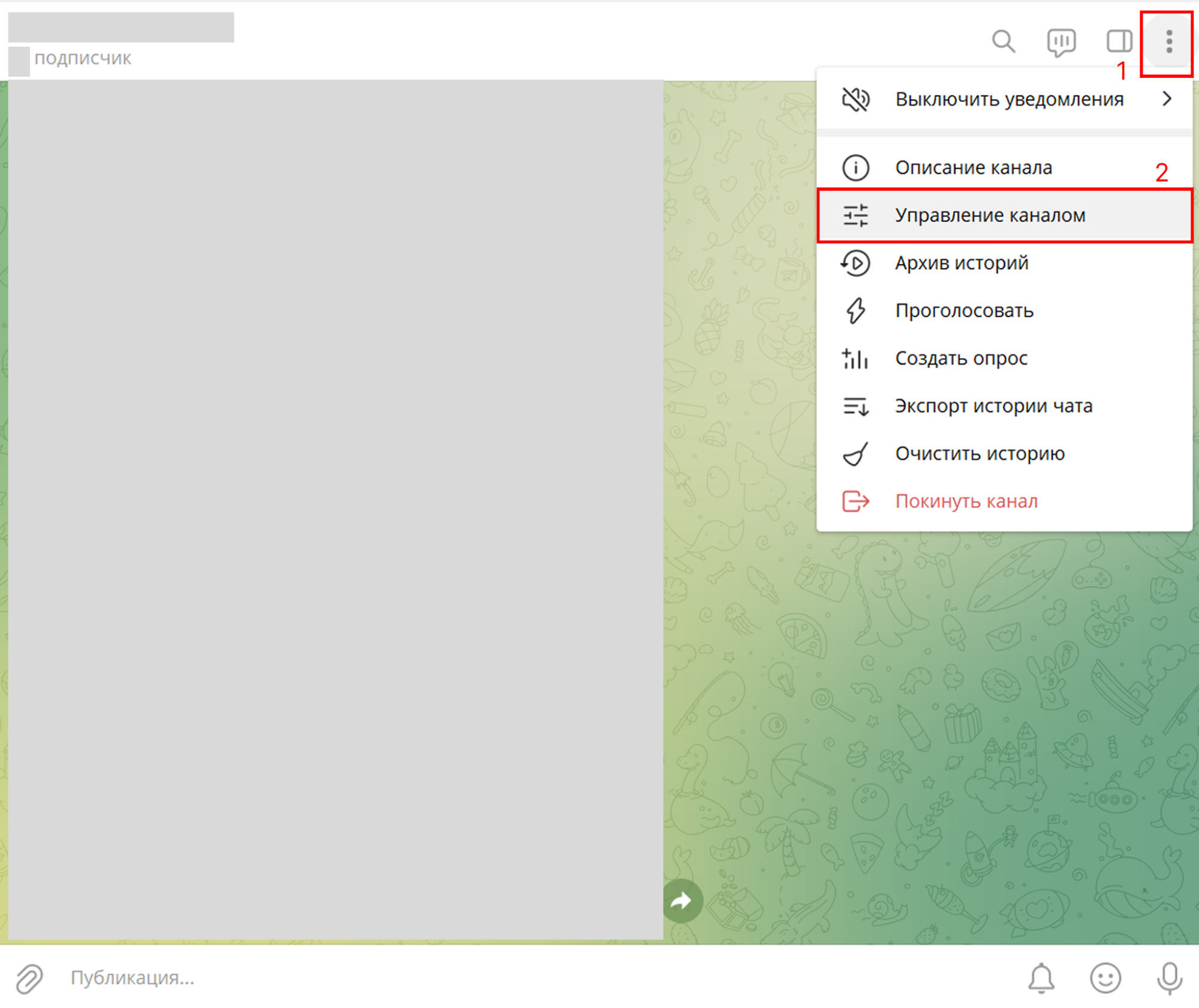Choose Управление каналом menu entry
The width and height of the screenshot is (1199, 1008).
tap(990, 215)
